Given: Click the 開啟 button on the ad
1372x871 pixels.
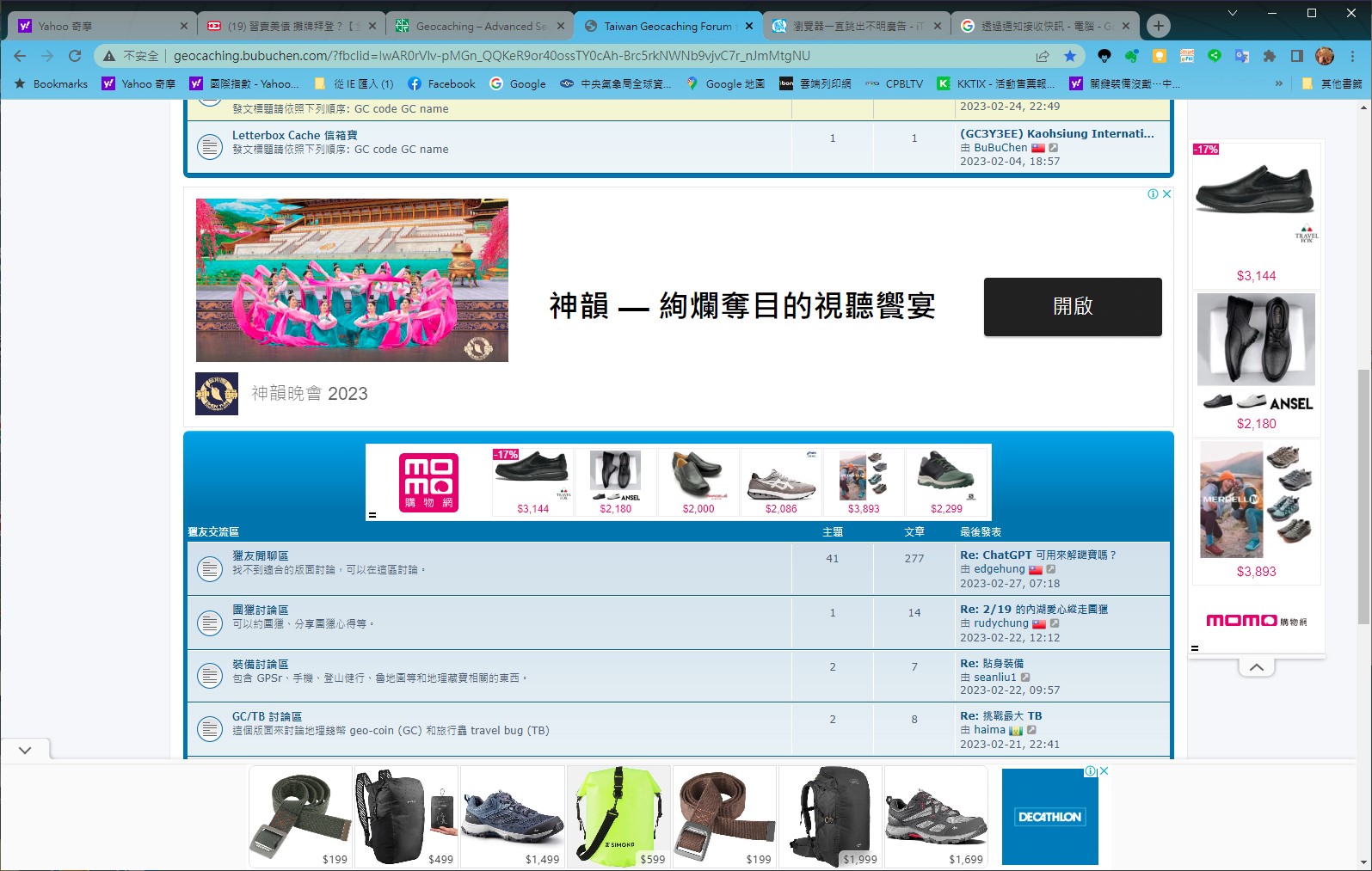Looking at the screenshot, I should 1072,306.
